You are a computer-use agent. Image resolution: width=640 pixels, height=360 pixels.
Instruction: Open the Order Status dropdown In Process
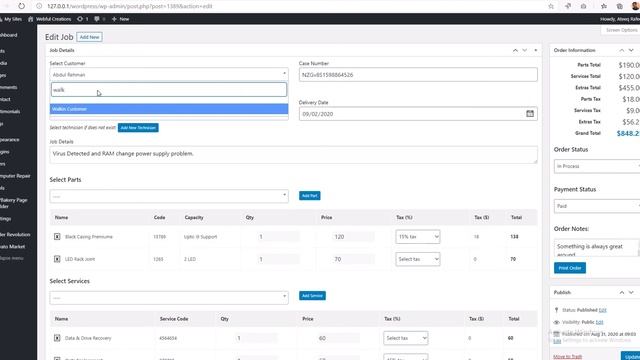(597, 166)
